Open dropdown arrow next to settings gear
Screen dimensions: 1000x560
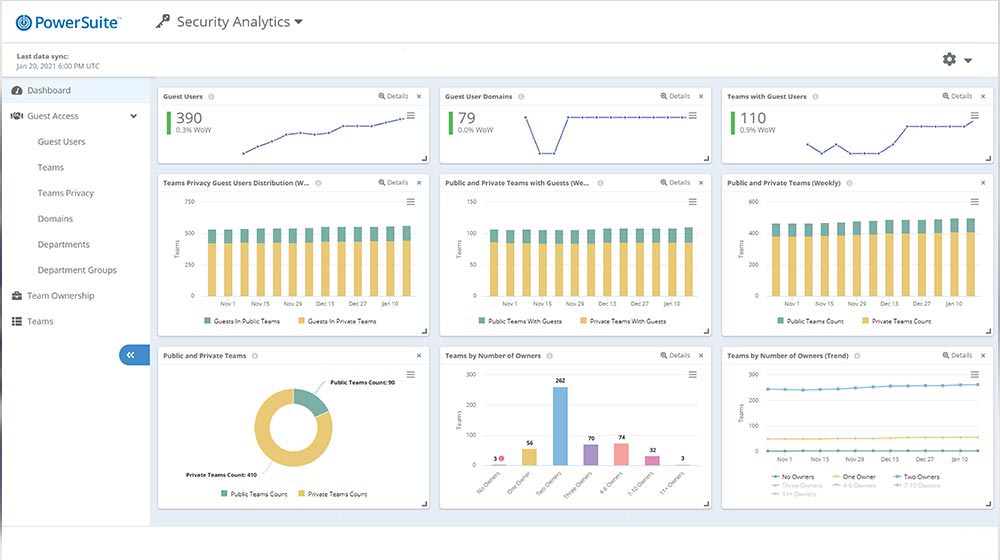[x=968, y=61]
